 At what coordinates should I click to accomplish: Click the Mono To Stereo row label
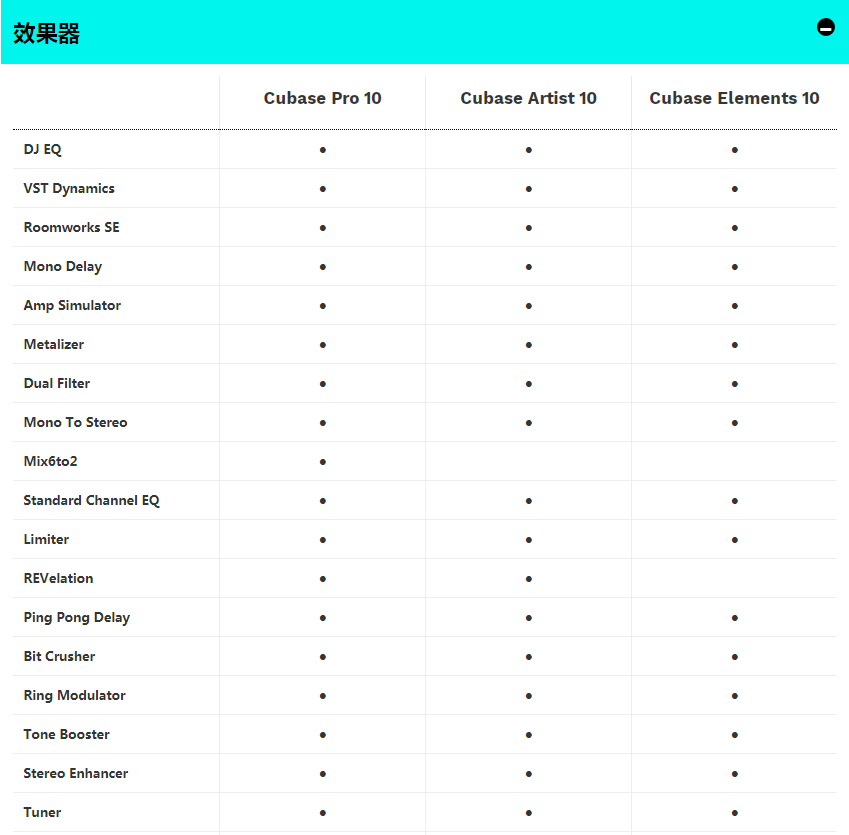coord(75,422)
